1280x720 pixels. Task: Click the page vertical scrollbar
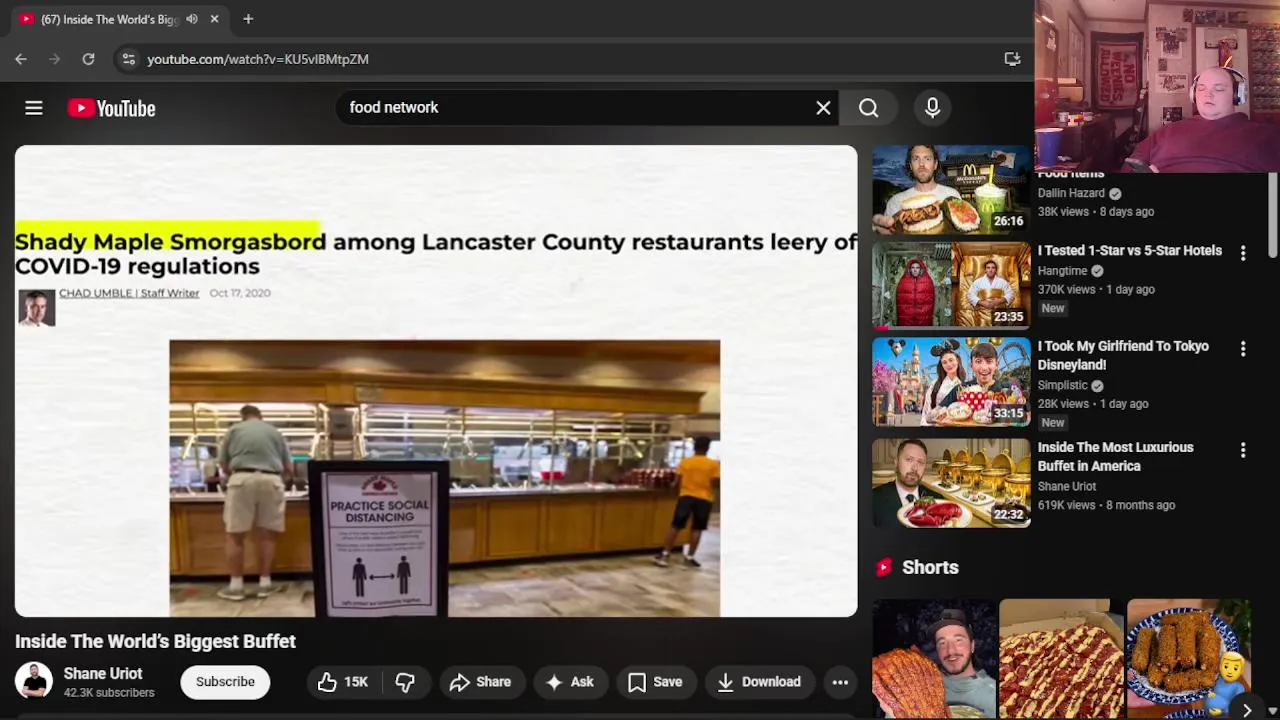pyautogui.click(x=1273, y=215)
